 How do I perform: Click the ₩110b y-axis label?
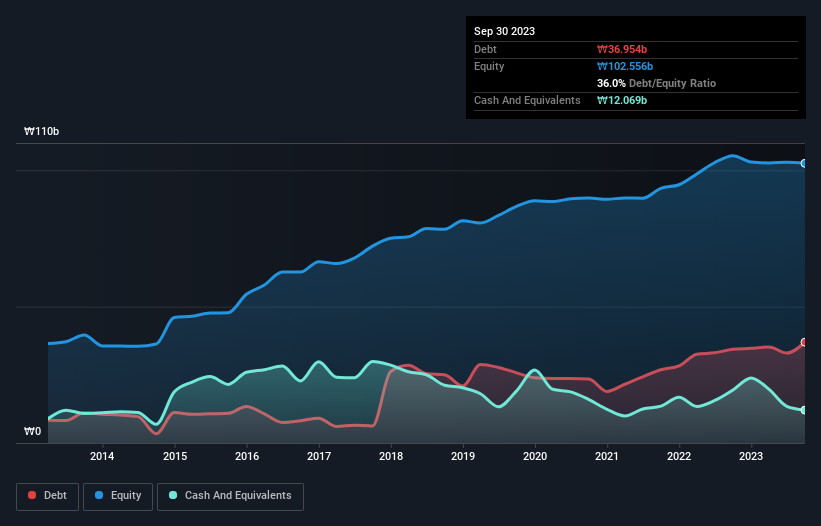41,131
